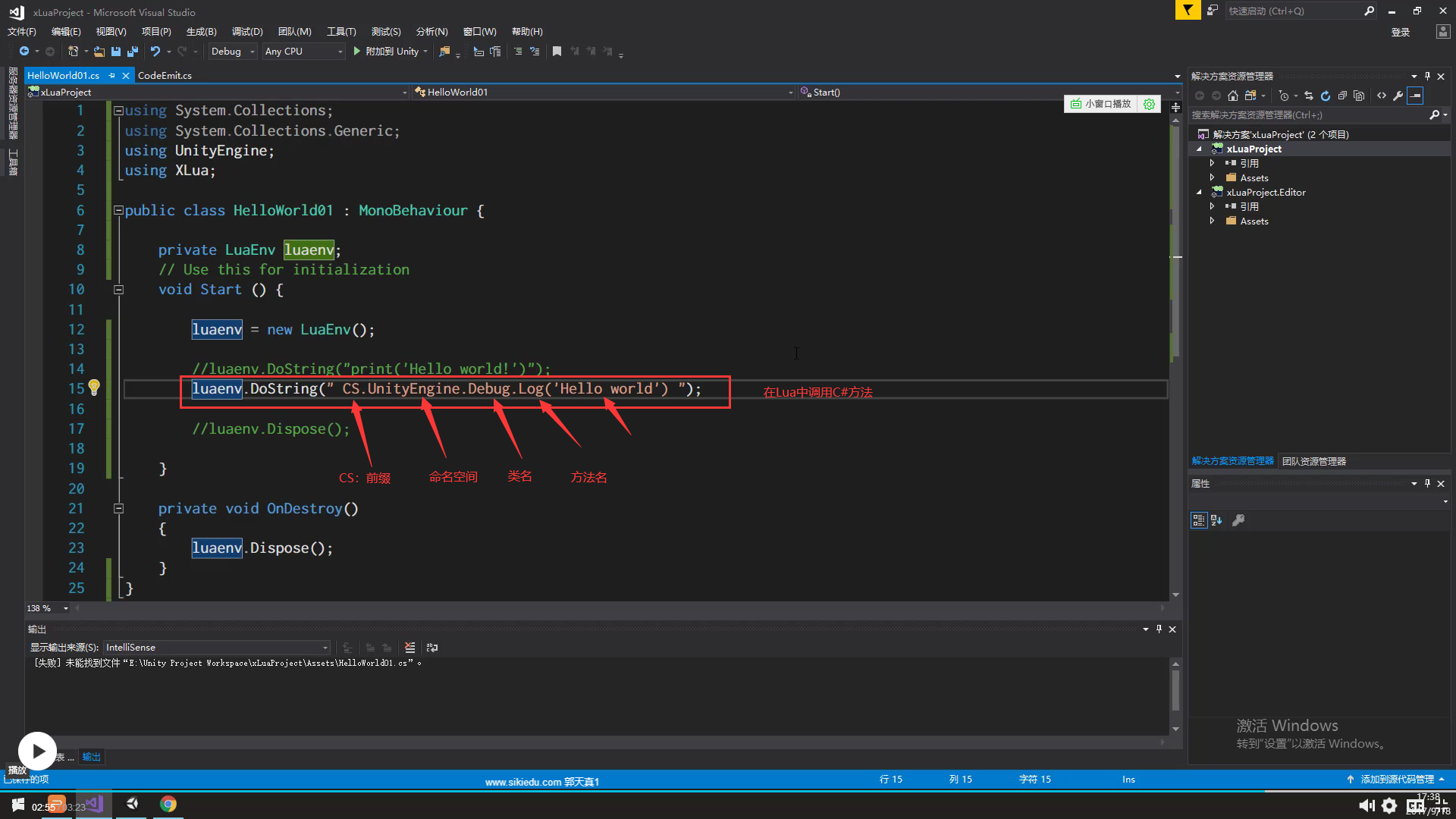Toggle preview selected items button in Solution Explorer

1415,96
